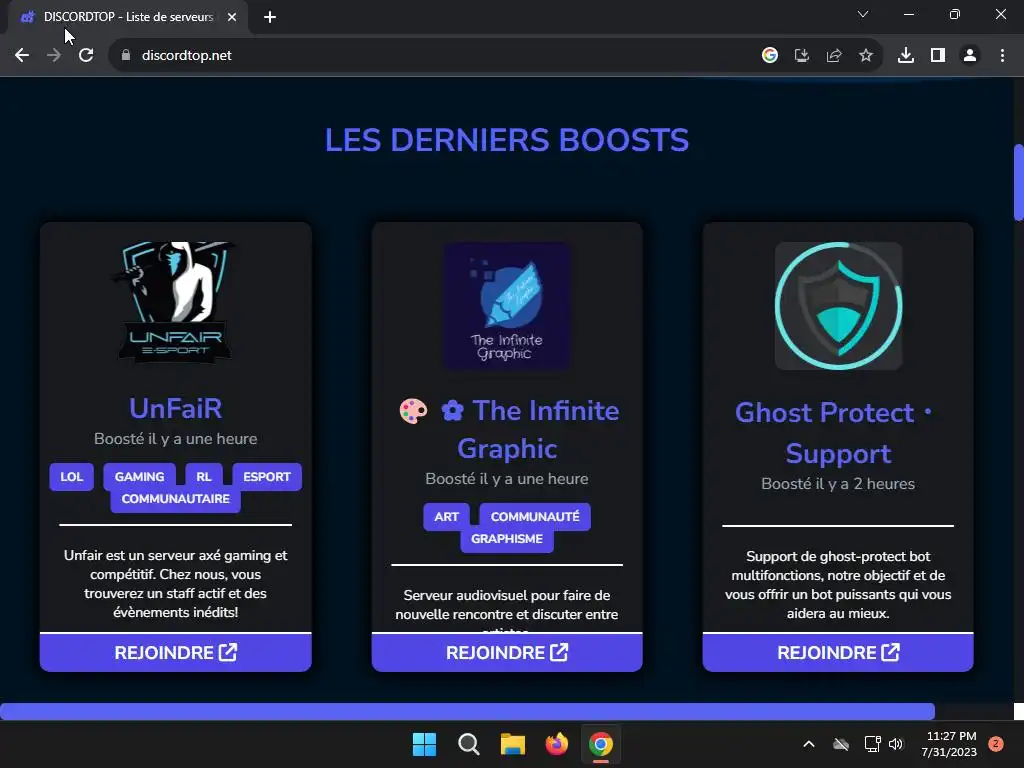The width and height of the screenshot is (1024, 768).
Task: Open the UnFaiR server logo
Action: pos(176,304)
